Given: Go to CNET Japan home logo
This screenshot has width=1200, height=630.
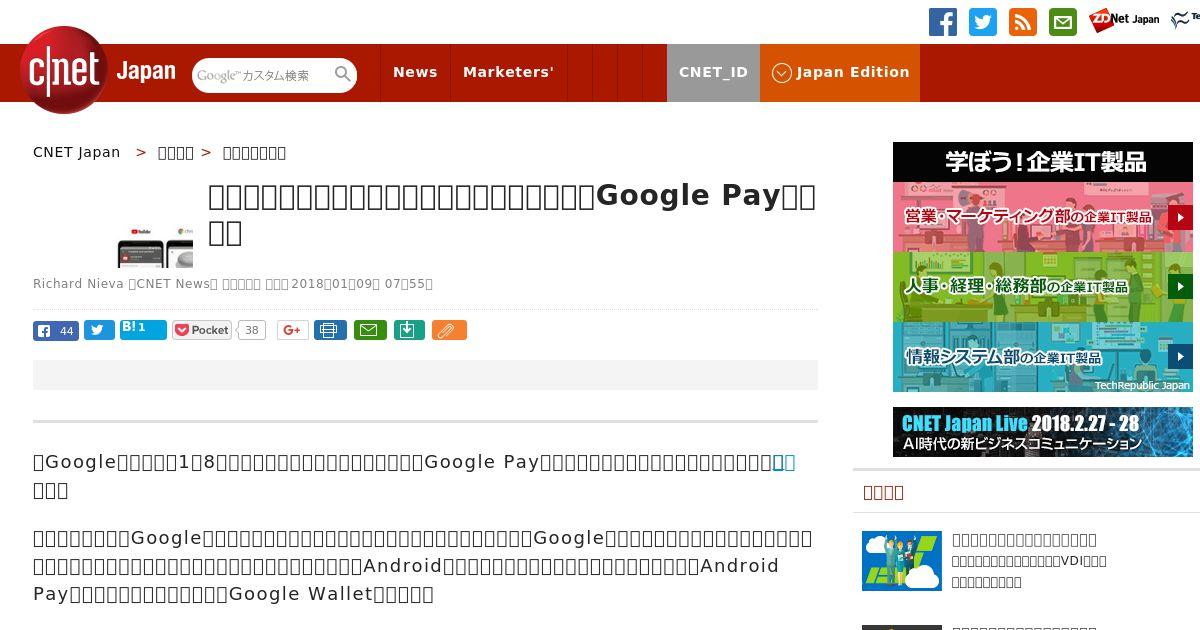Looking at the screenshot, I should (98, 71).
